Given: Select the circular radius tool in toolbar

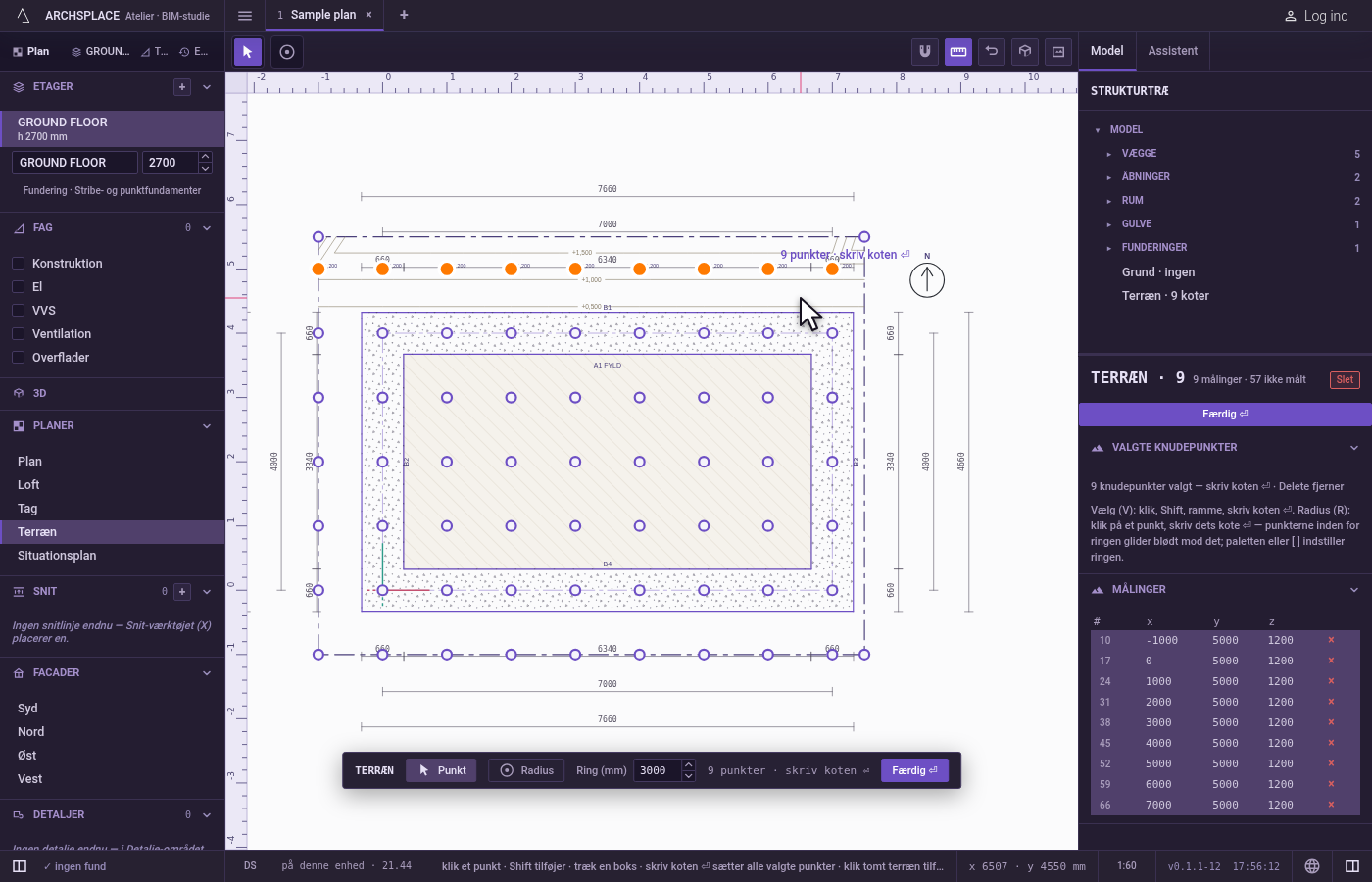Looking at the screenshot, I should tap(287, 52).
